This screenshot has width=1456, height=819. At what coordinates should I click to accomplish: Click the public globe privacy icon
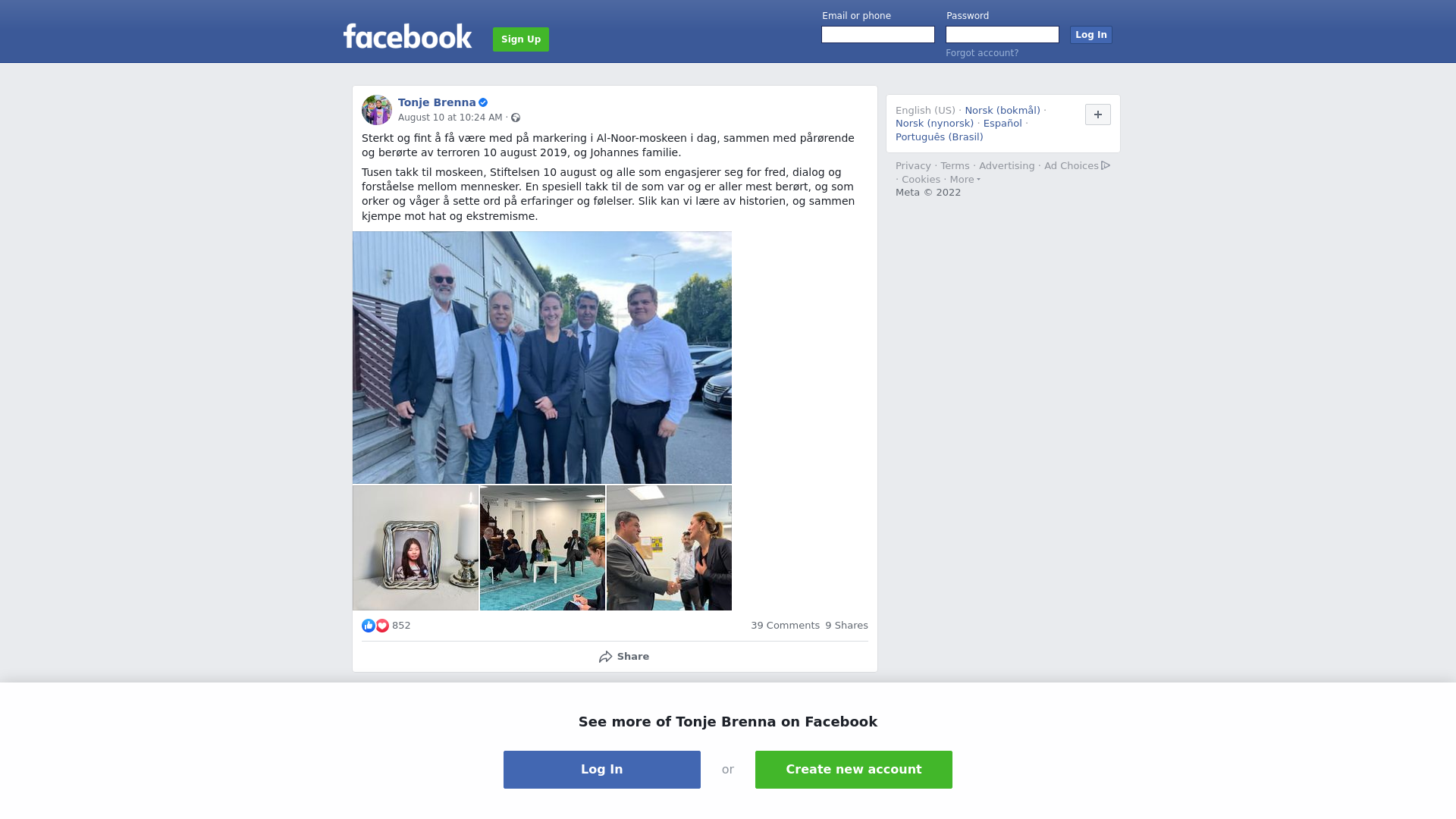516,118
